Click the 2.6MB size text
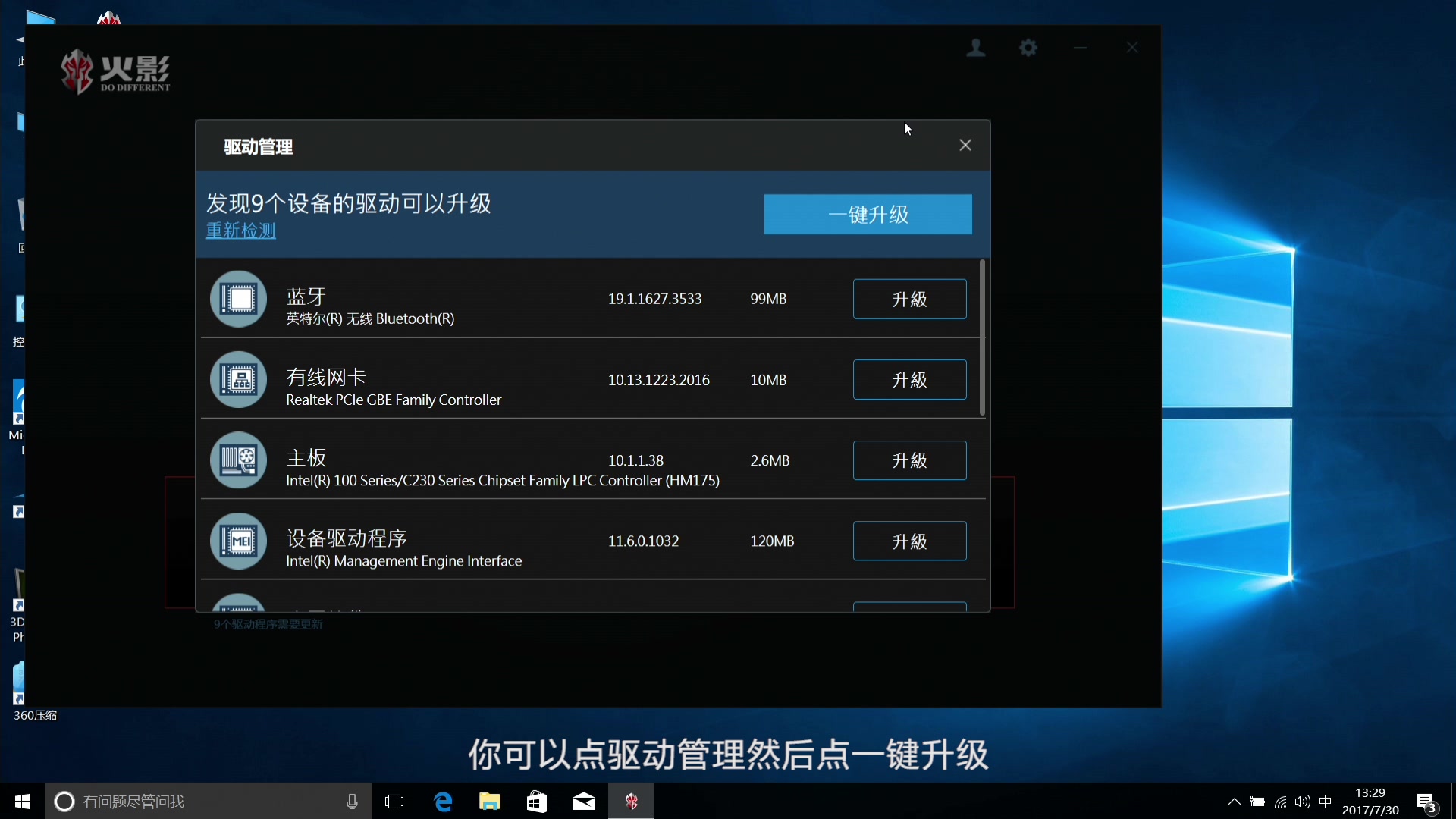 pos(770,460)
